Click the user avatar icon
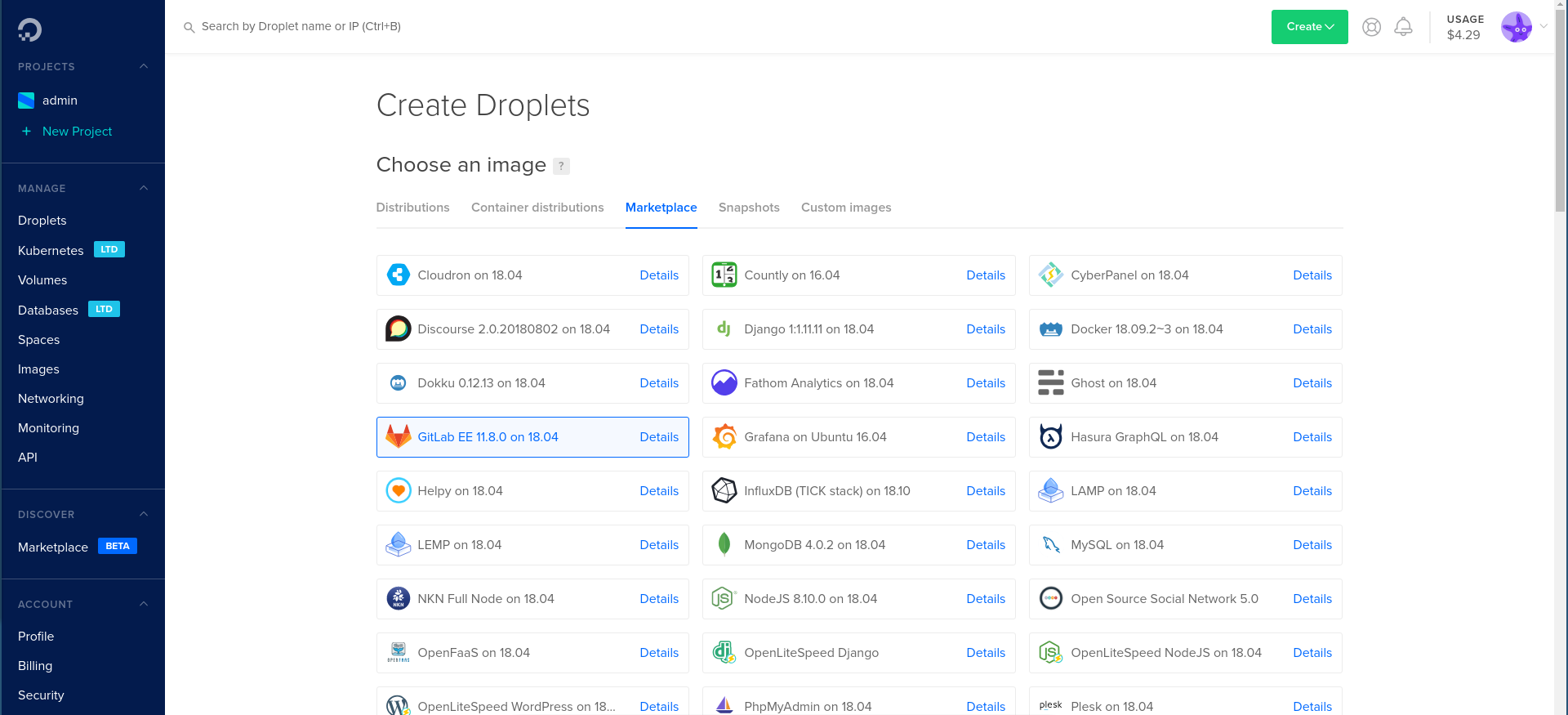 pyautogui.click(x=1517, y=27)
